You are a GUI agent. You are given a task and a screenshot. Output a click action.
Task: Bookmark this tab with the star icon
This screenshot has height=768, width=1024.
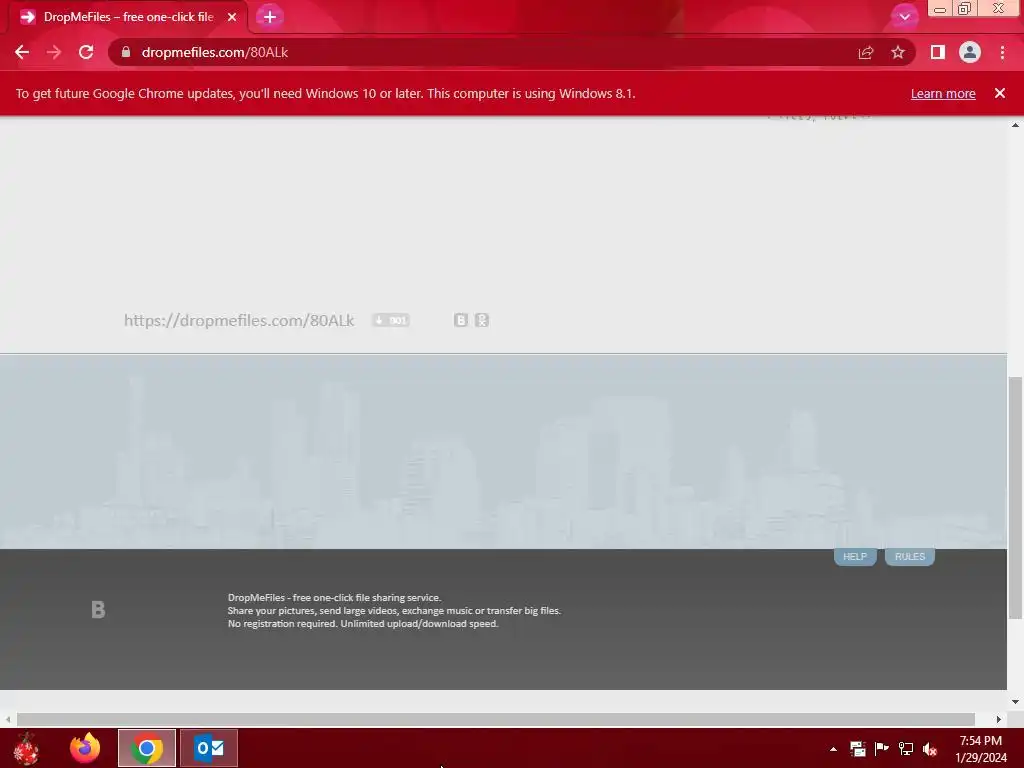(898, 52)
